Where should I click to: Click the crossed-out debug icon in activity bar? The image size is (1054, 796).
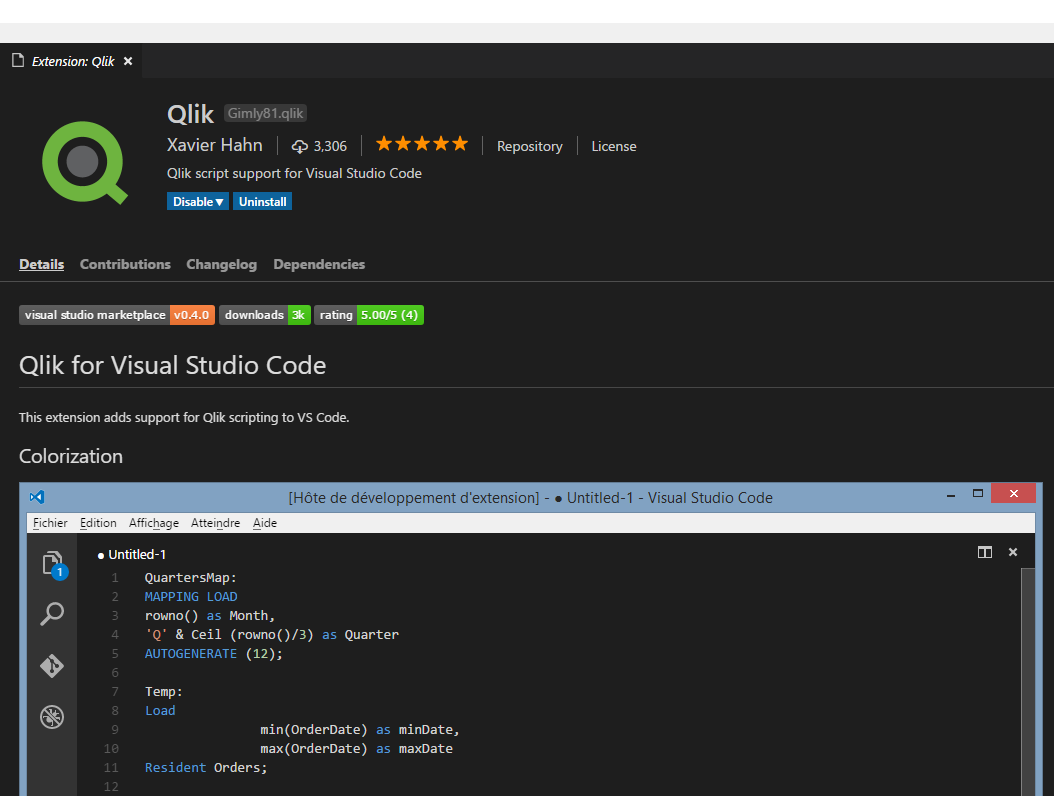tap(52, 716)
